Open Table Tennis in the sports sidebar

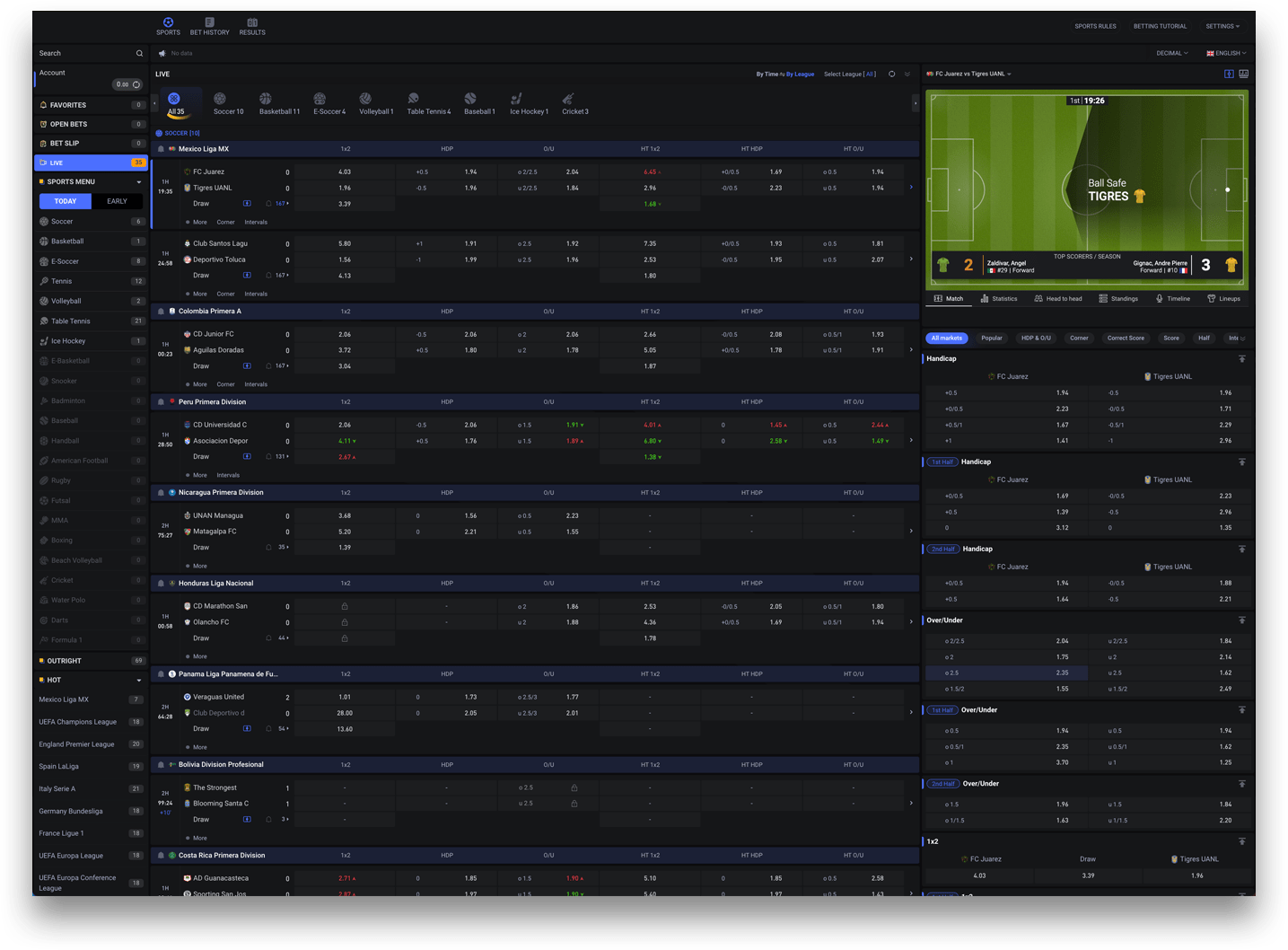pos(90,321)
